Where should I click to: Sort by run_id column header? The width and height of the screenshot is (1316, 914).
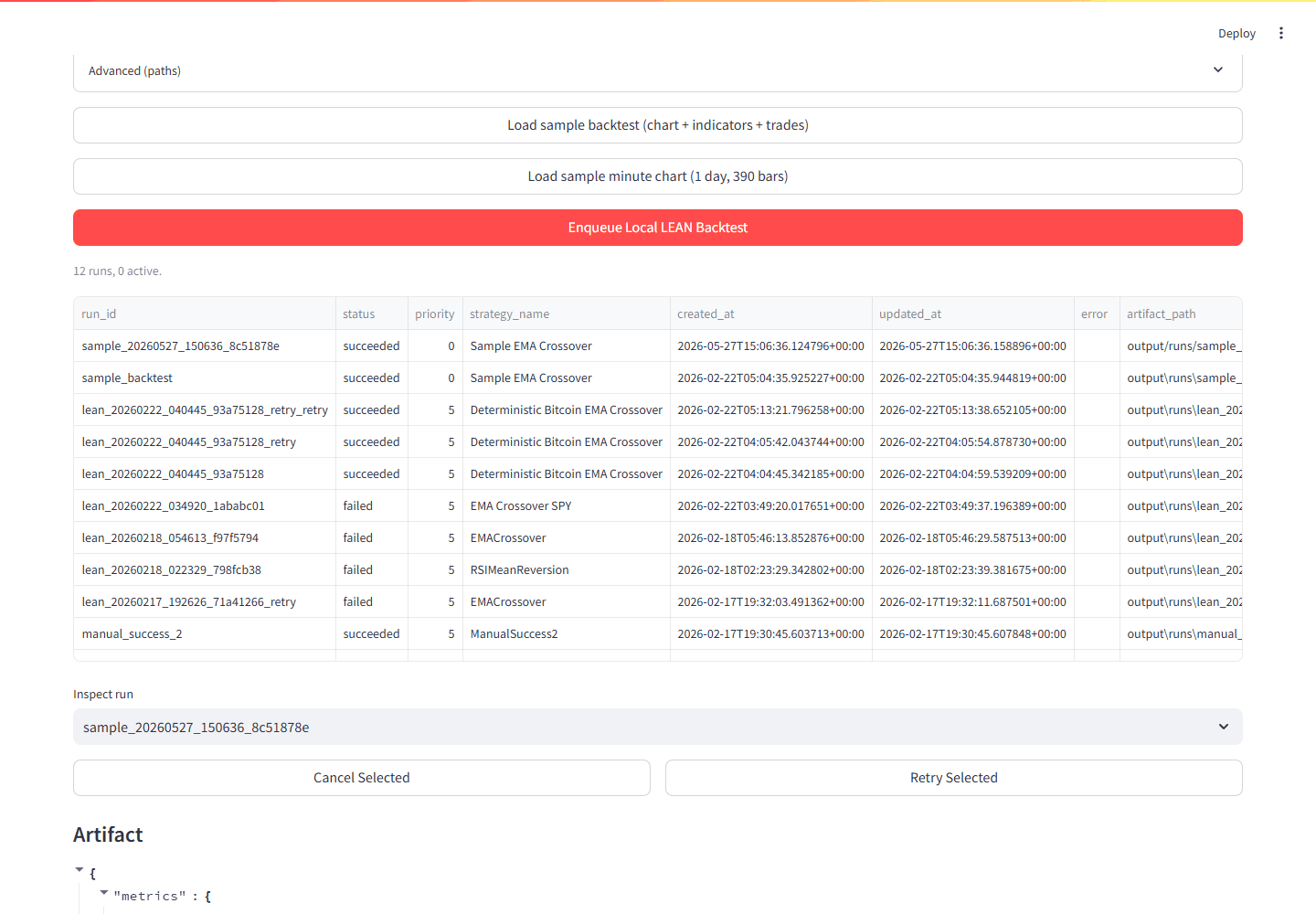pos(205,314)
